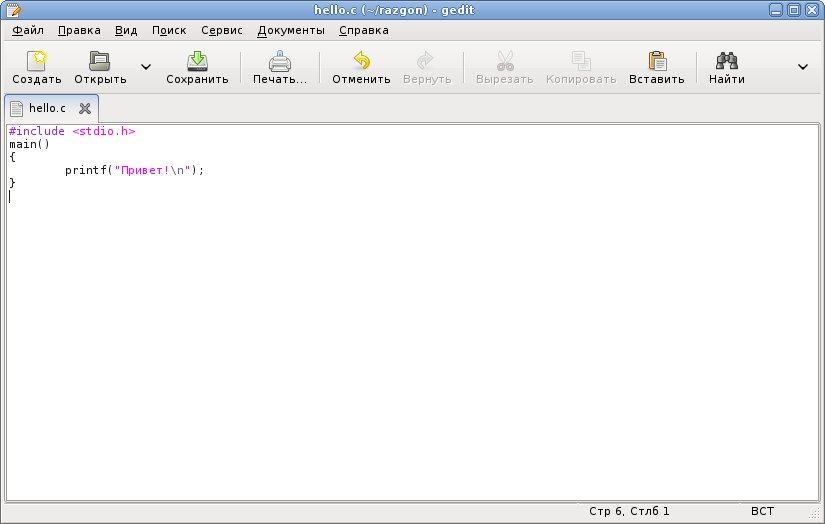The width and height of the screenshot is (825, 524).
Task: Click the #include <stdio.h> line
Action: 72,131
